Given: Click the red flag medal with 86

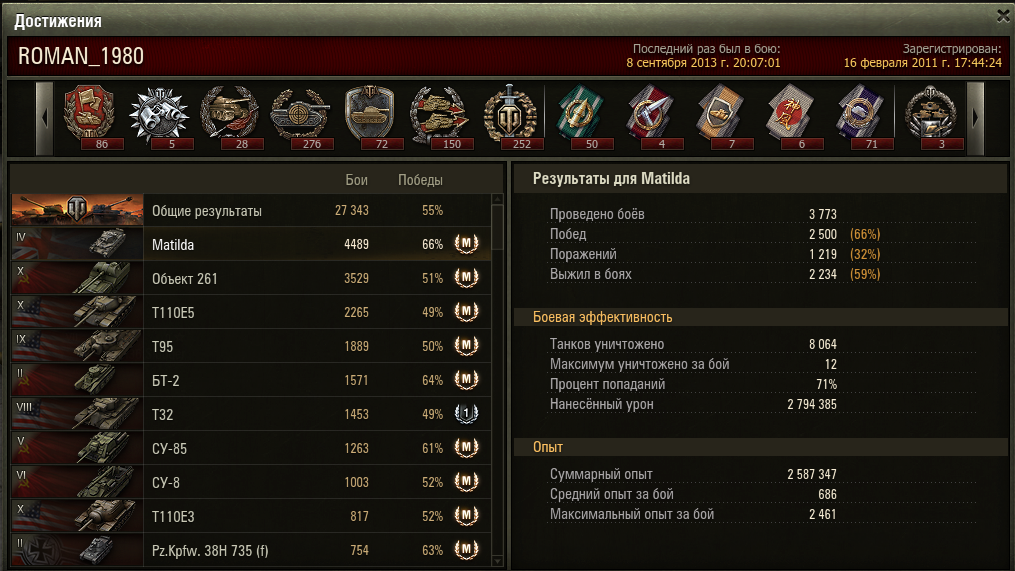Looking at the screenshot, I should (89, 117).
